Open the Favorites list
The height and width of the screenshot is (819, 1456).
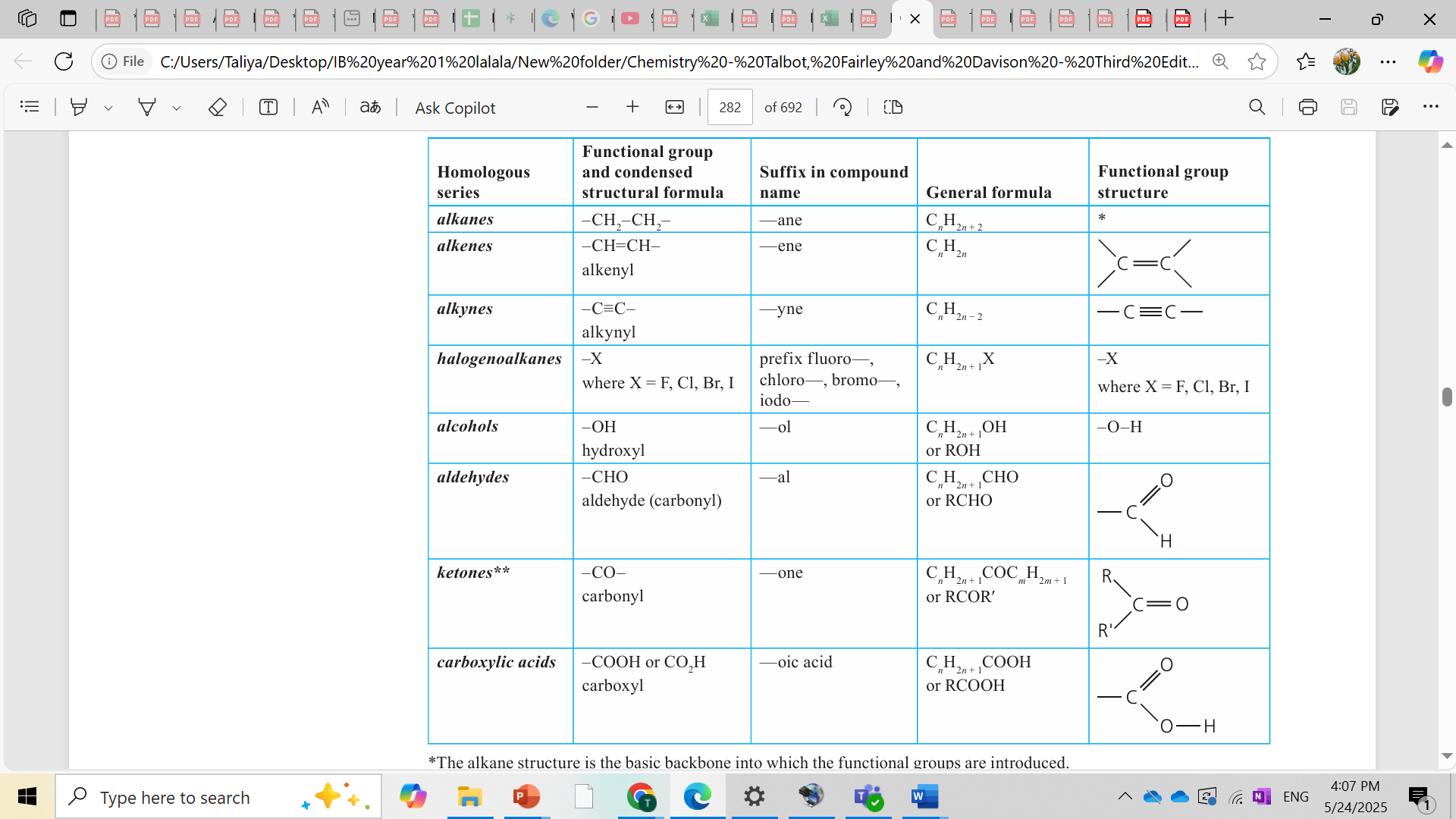[x=1306, y=61]
